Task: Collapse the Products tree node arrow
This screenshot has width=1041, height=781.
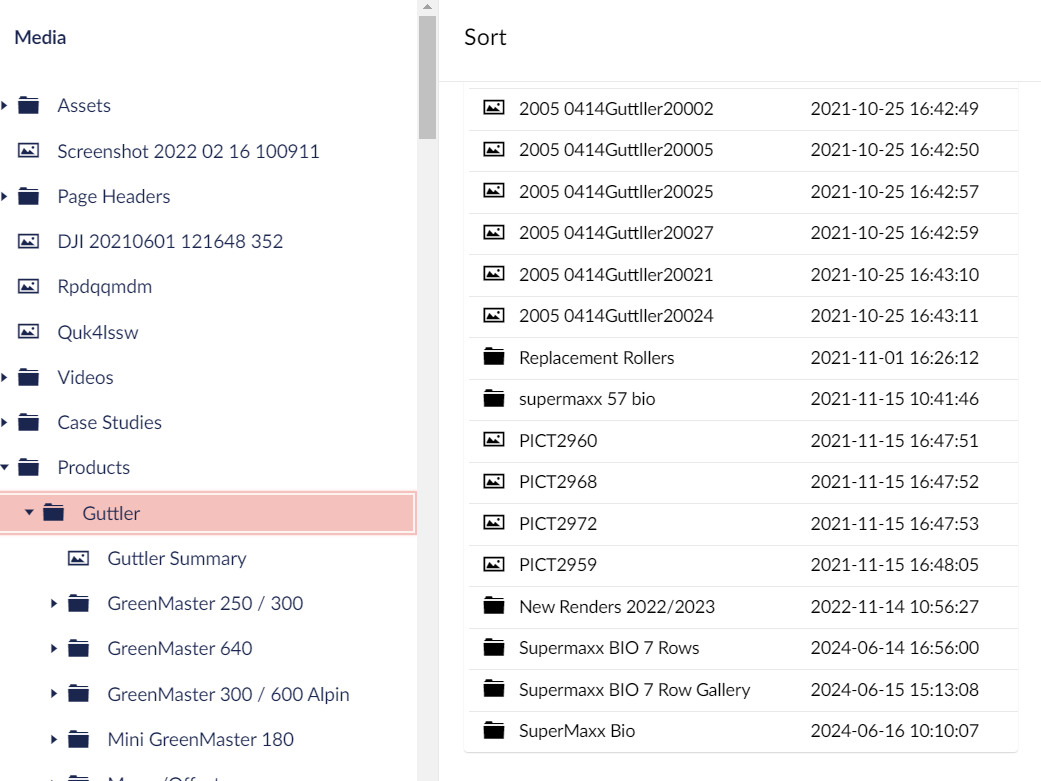Action: [x=5, y=467]
